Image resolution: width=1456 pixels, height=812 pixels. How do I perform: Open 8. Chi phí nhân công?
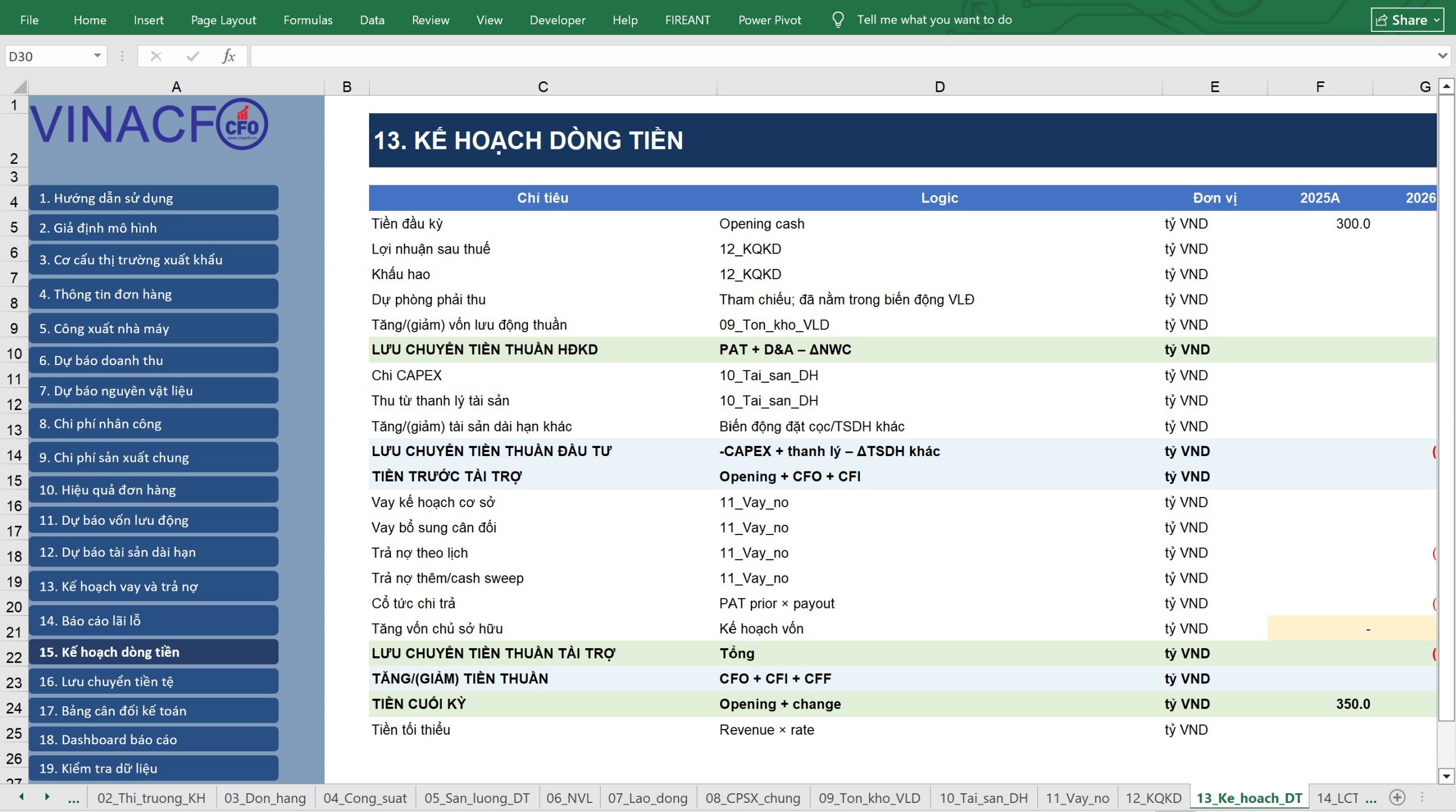point(154,424)
